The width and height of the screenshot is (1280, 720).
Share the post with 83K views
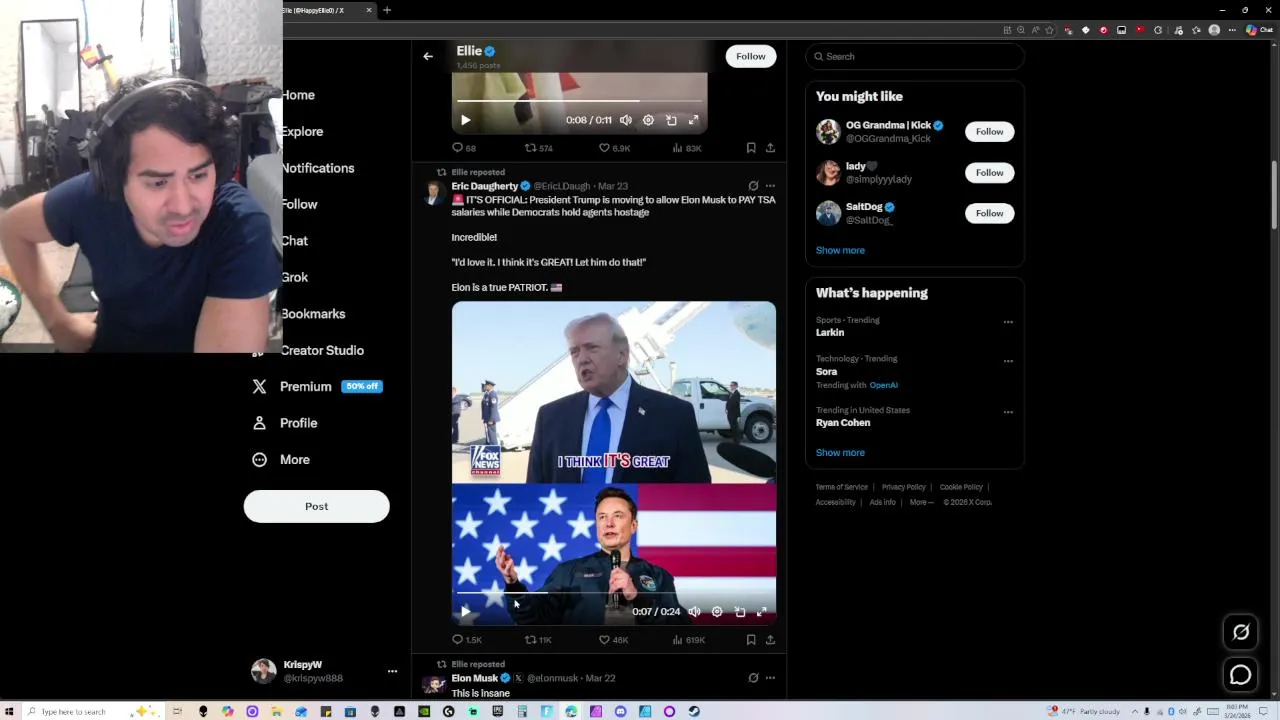click(x=770, y=148)
